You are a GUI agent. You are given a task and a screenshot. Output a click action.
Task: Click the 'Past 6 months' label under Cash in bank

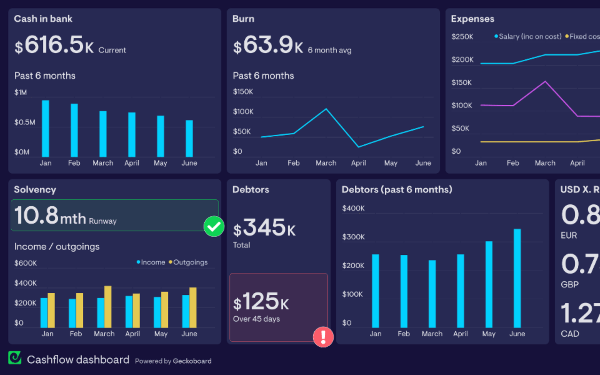point(45,76)
